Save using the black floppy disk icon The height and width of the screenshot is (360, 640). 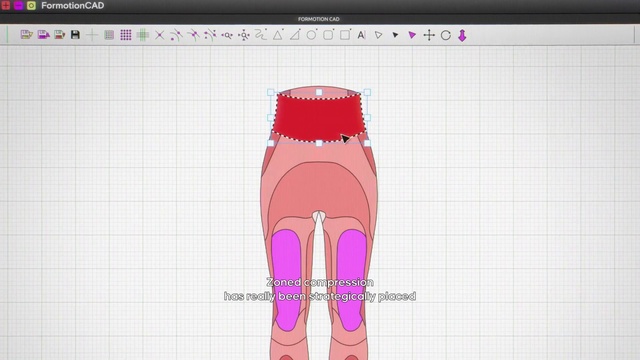pos(75,35)
